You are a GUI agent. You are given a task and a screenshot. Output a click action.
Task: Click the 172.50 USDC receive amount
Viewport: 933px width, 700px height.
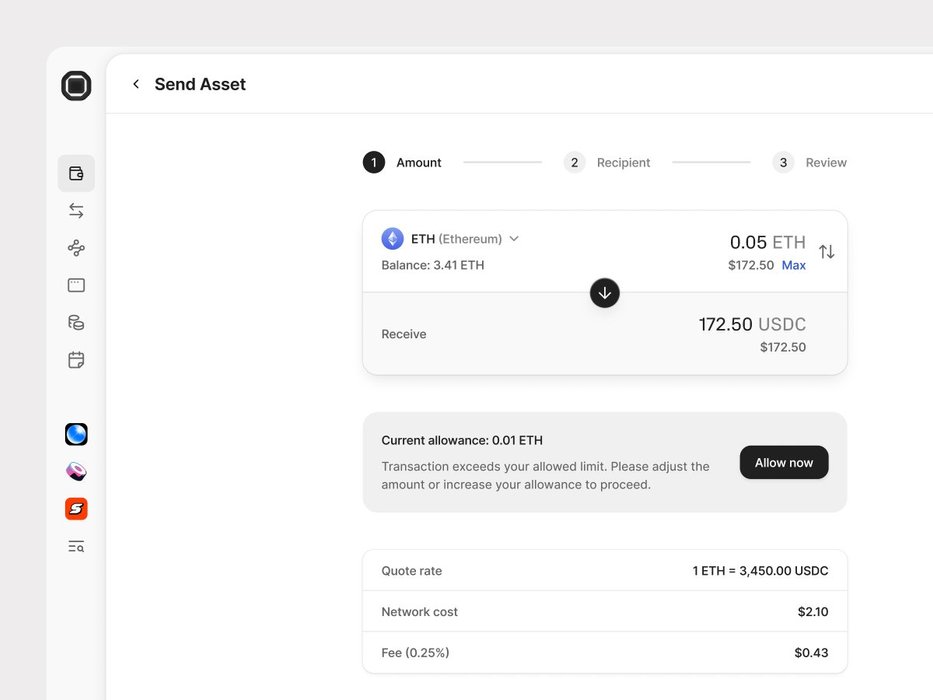752,324
